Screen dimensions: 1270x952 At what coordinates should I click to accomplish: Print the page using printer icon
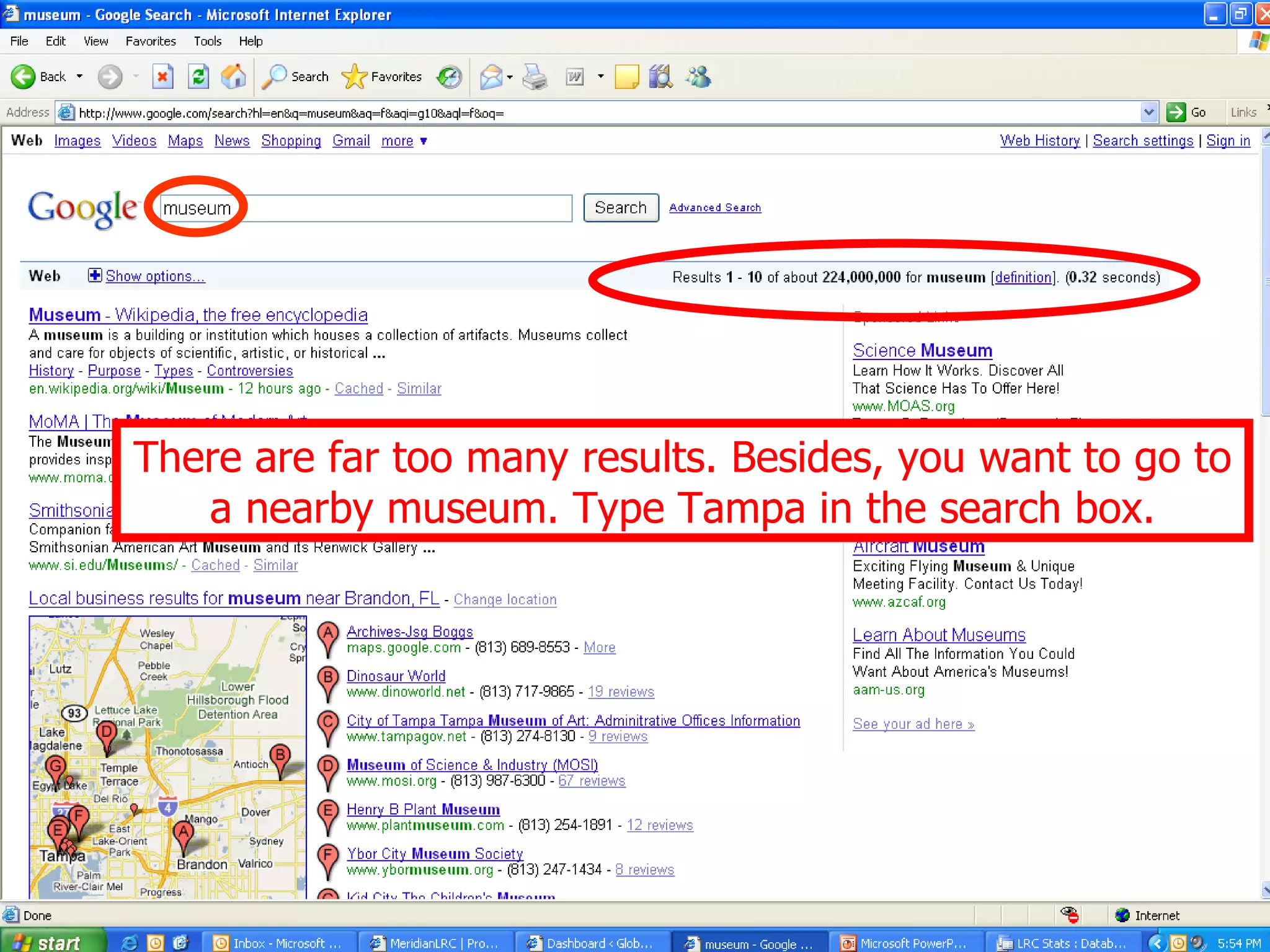[535, 77]
